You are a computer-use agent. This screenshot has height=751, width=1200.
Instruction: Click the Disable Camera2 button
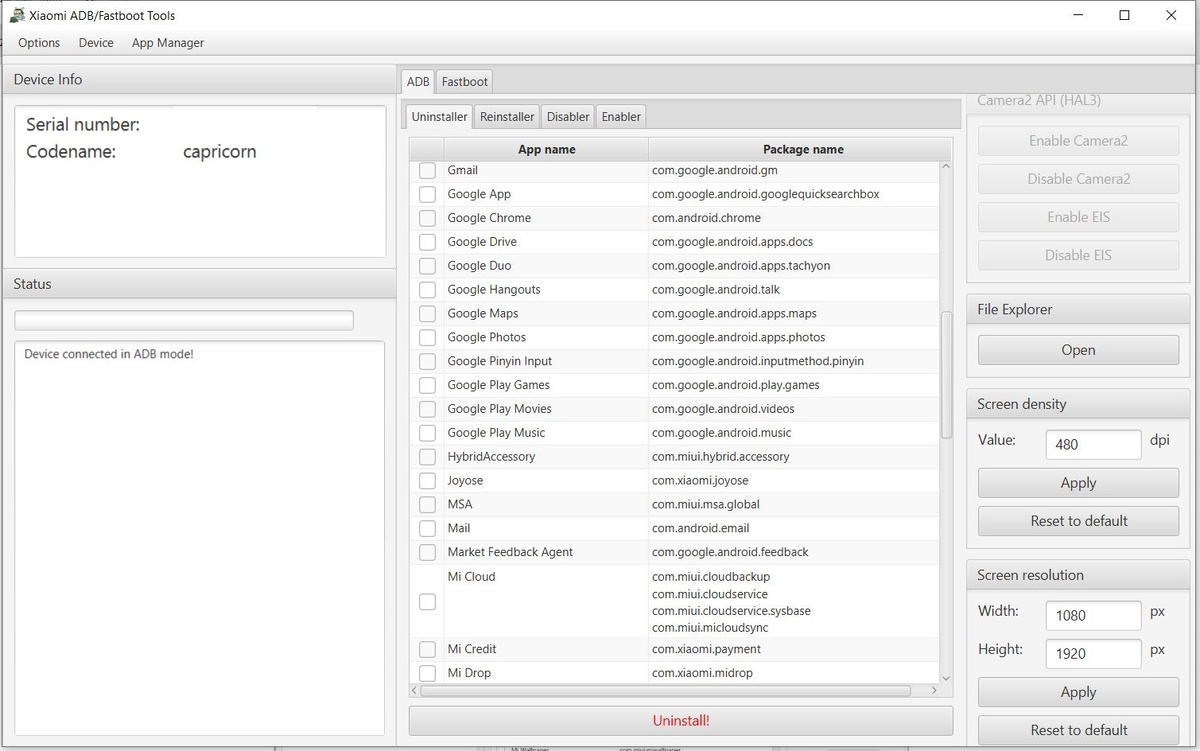[1078, 179]
